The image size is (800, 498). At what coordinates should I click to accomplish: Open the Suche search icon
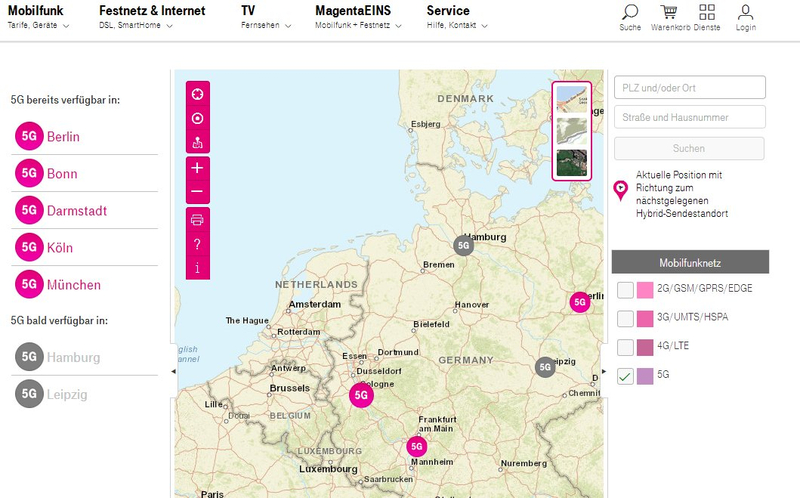click(630, 12)
